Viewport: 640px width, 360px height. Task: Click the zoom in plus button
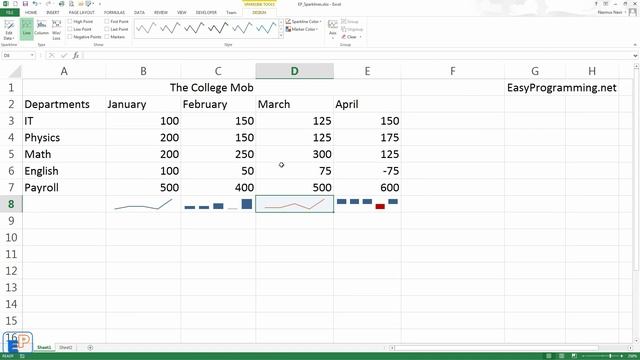click(621, 356)
